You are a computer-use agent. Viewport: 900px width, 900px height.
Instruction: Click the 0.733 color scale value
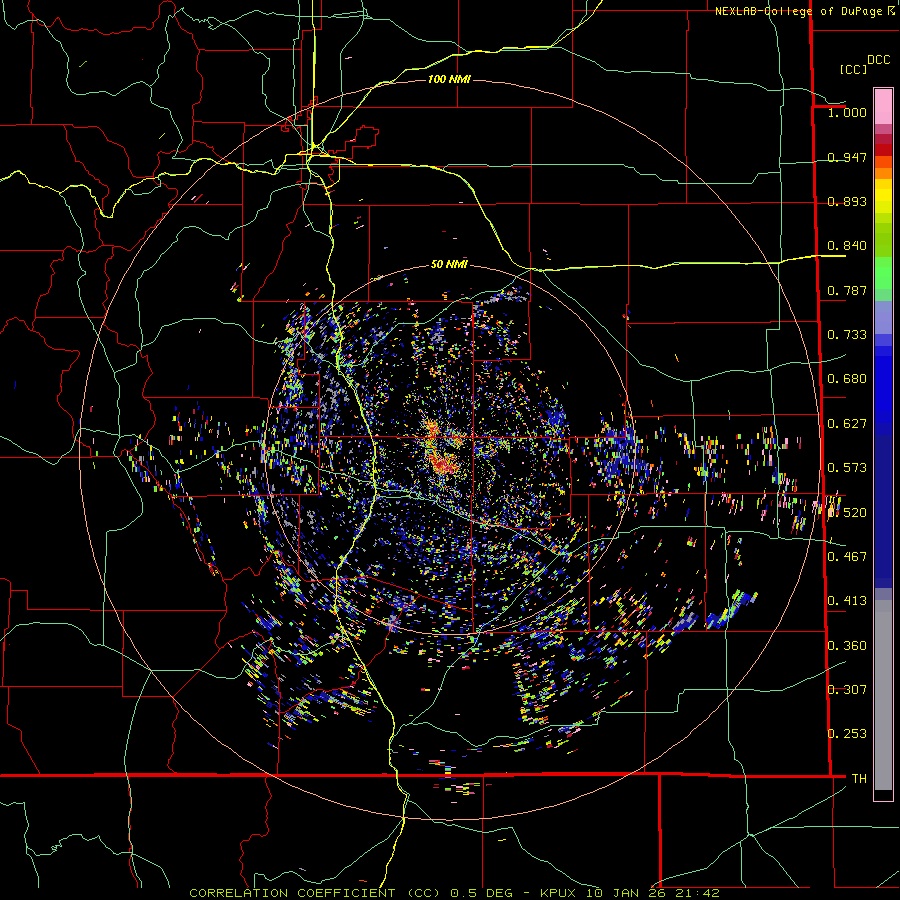click(847, 335)
